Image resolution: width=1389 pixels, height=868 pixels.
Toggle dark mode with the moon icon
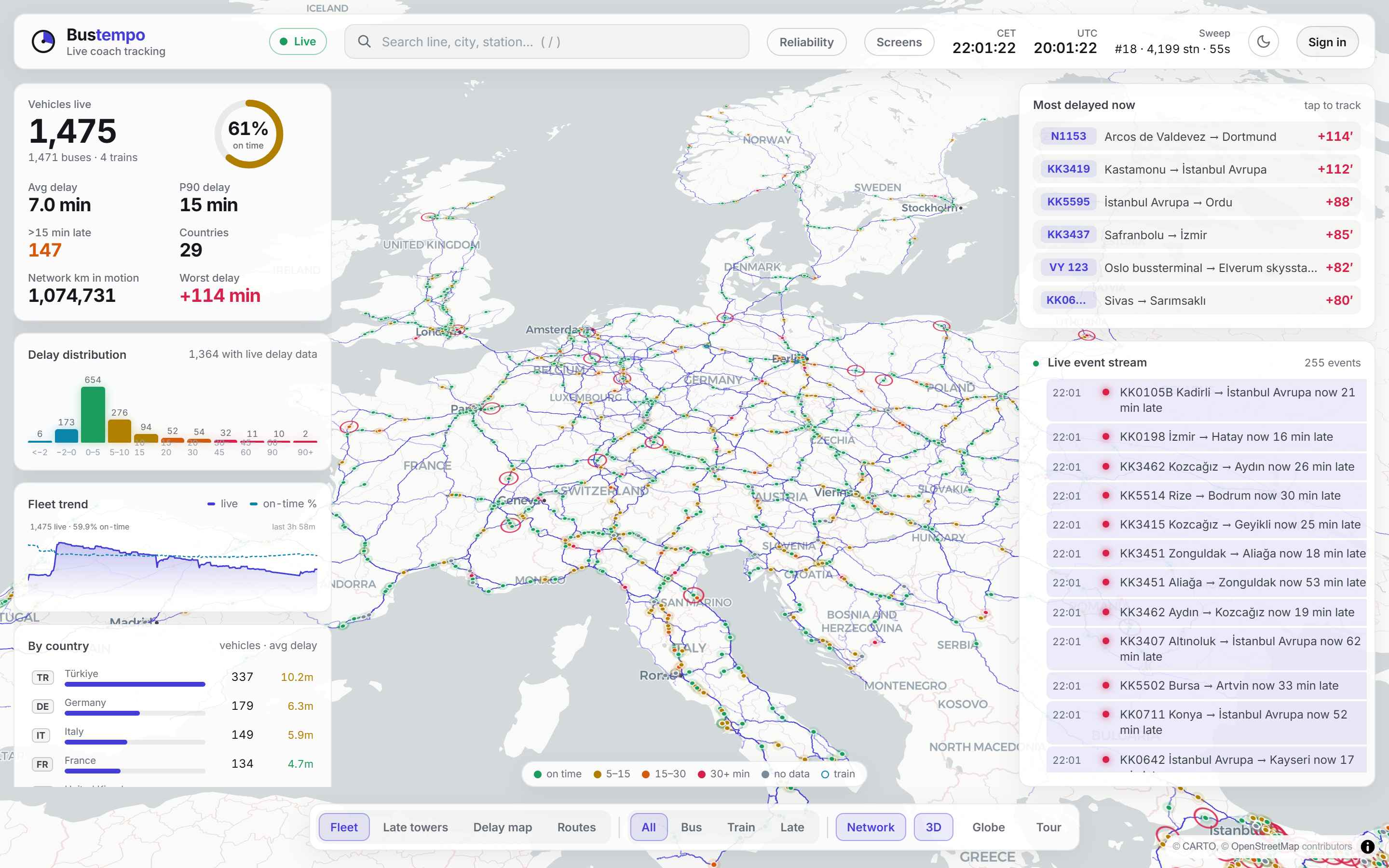[x=1263, y=41]
